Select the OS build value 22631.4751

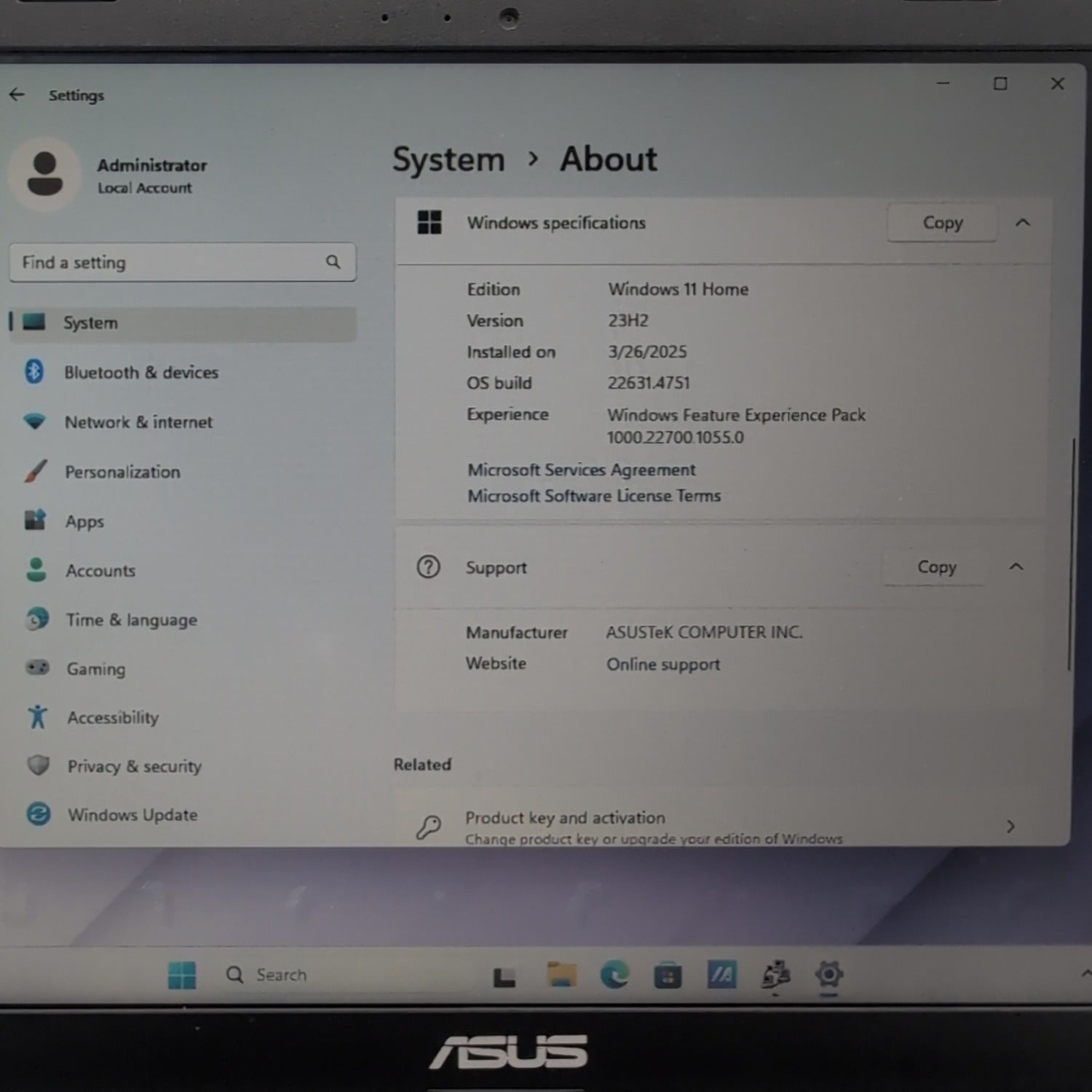click(649, 383)
